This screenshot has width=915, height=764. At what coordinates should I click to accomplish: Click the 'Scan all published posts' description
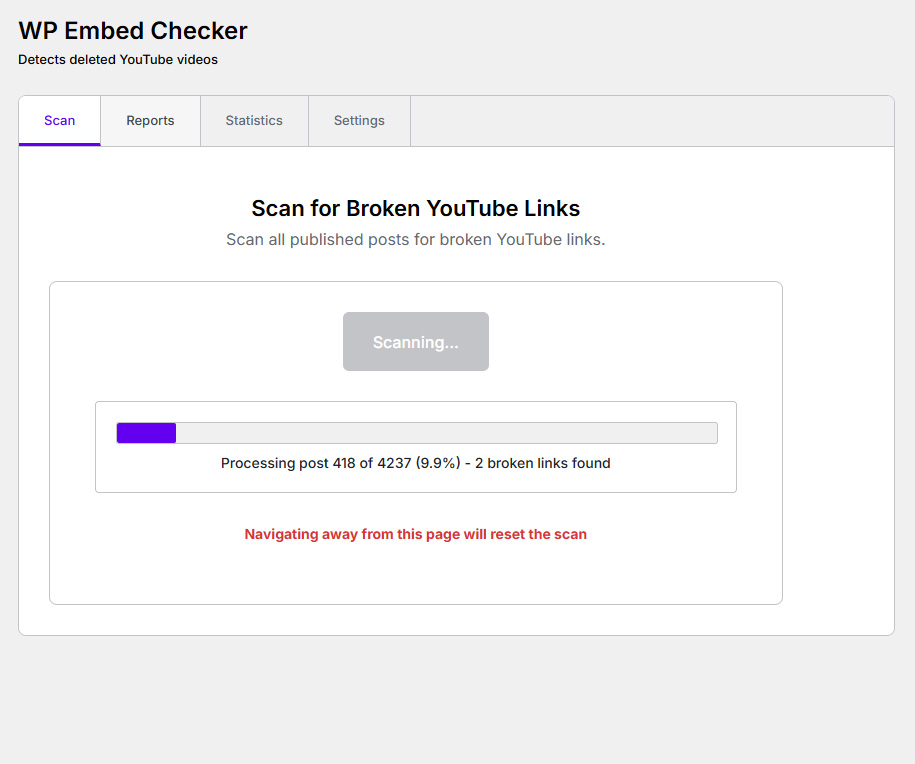tap(415, 240)
